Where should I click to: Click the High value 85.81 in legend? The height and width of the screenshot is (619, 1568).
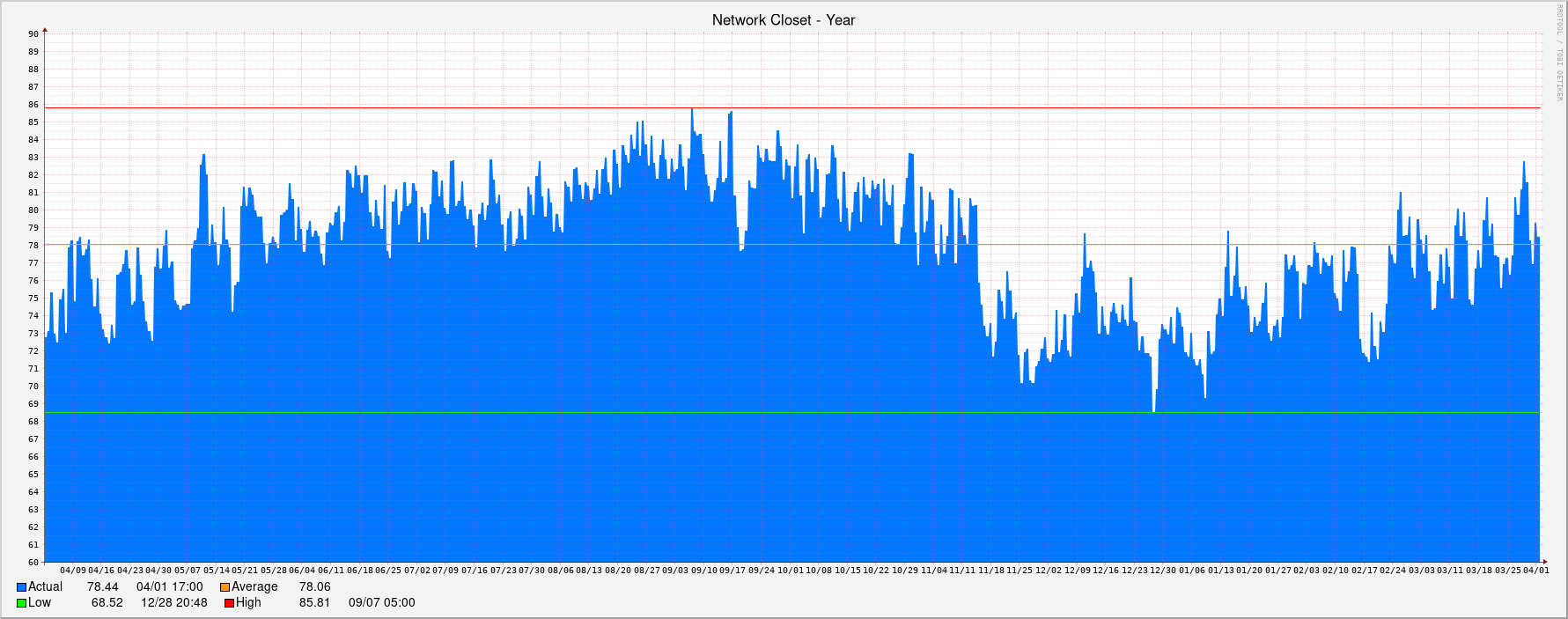pyautogui.click(x=314, y=602)
